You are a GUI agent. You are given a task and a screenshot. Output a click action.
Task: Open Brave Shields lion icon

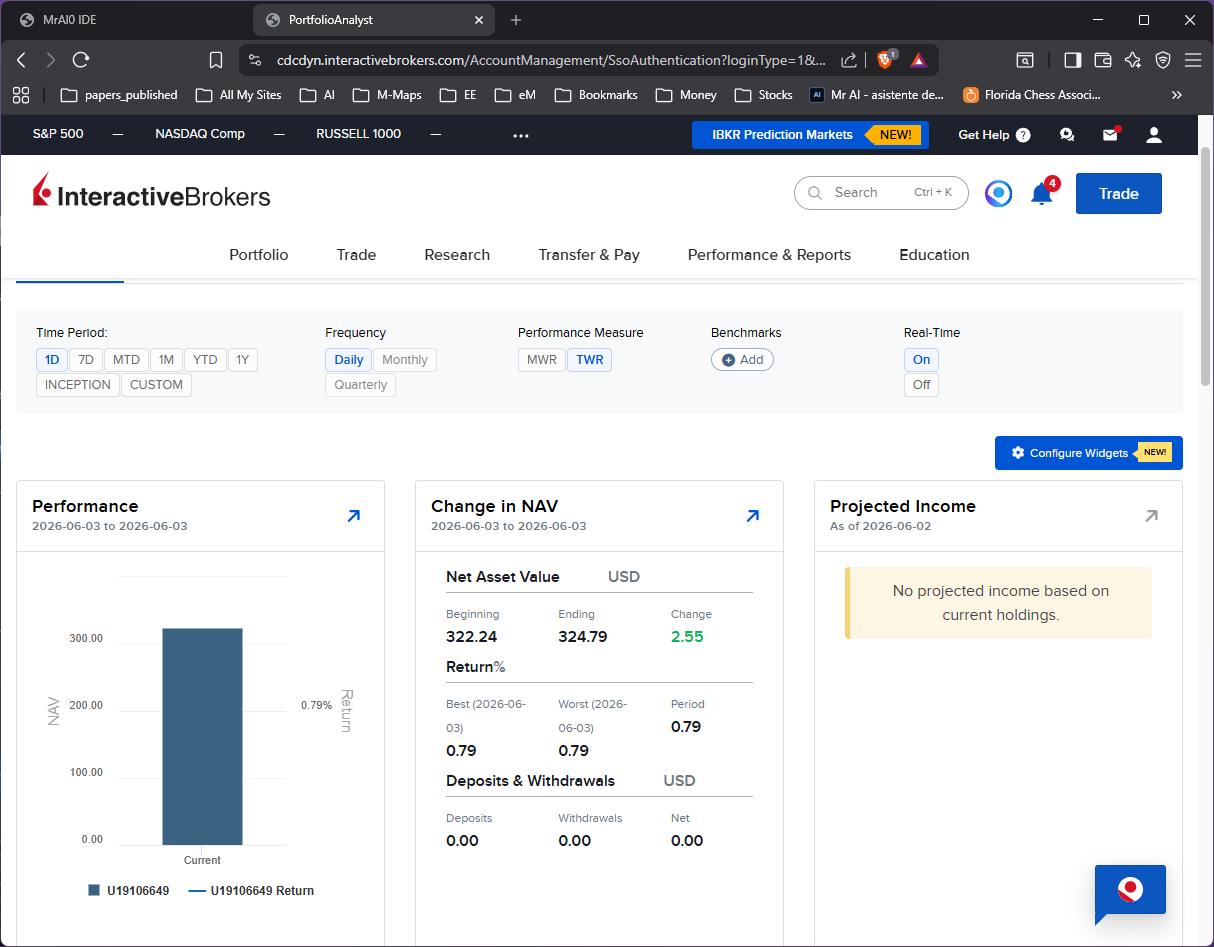886,59
